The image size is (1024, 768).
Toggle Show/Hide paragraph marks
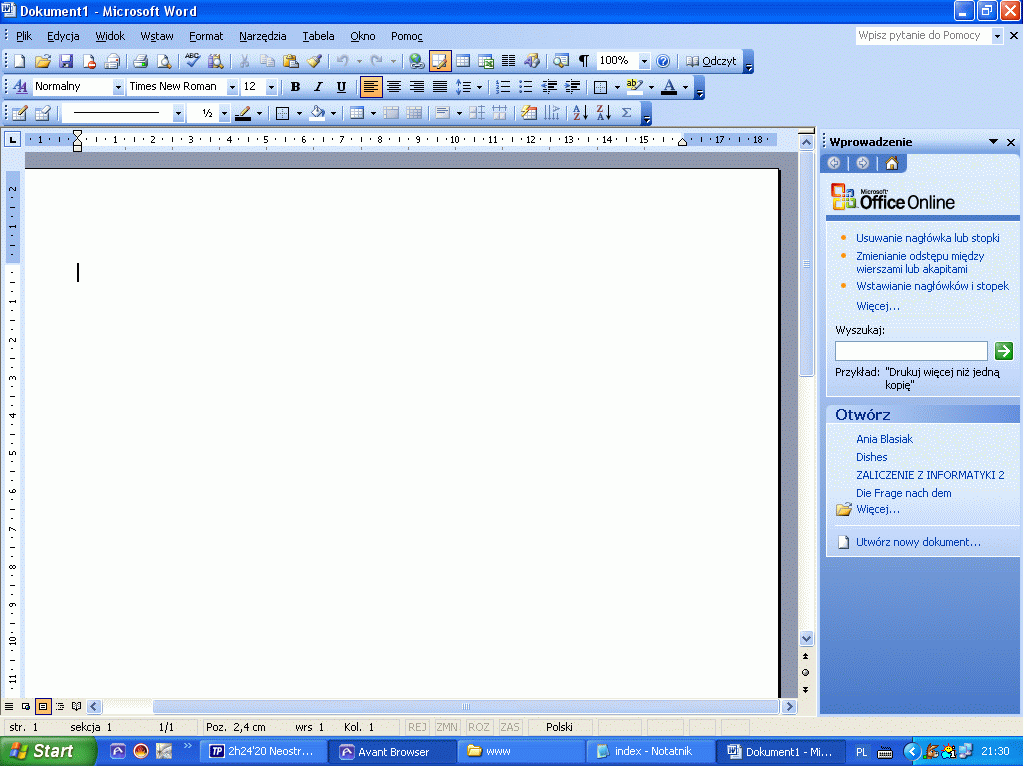point(584,61)
